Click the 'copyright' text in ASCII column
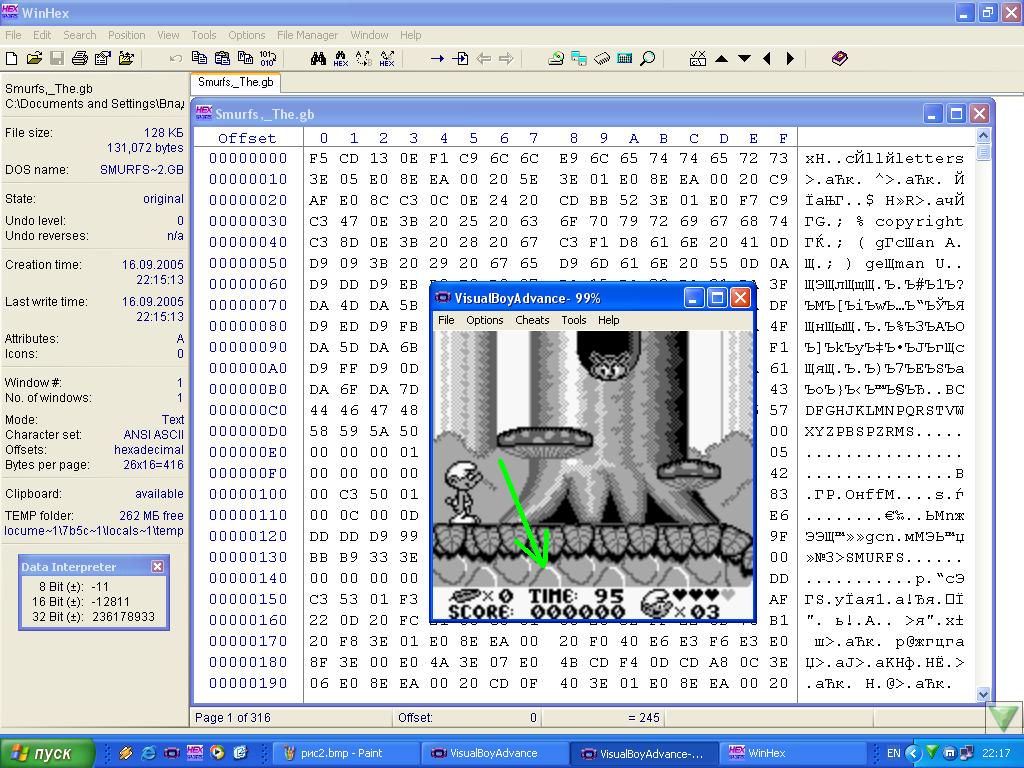Image resolution: width=1024 pixels, height=768 pixels. pyautogui.click(x=919, y=221)
